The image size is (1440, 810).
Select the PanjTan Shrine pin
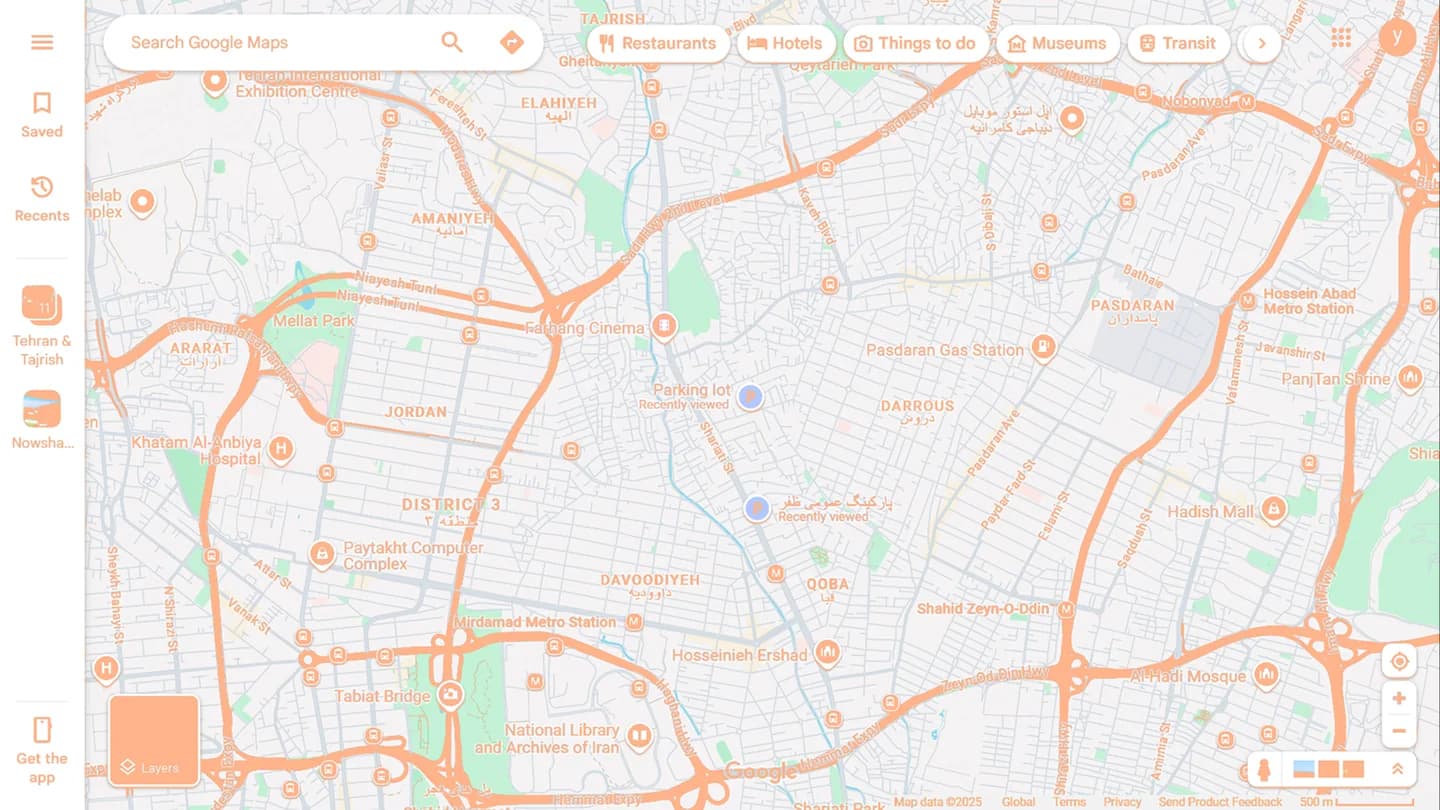click(1410, 377)
